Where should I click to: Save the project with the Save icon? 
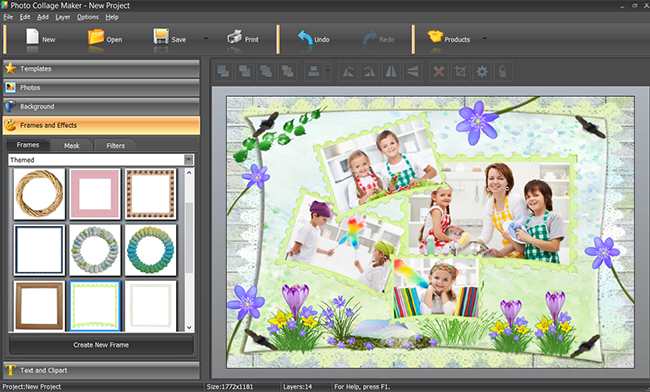161,37
